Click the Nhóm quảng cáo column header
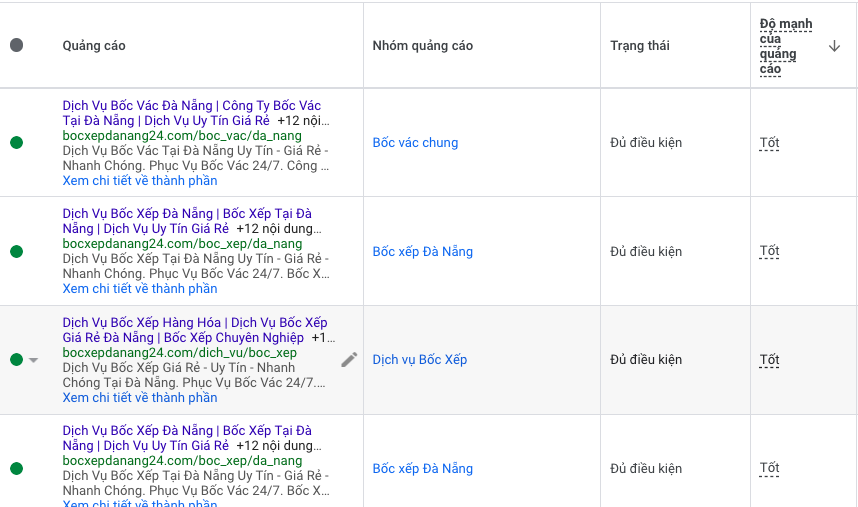The height and width of the screenshot is (507, 858). (422, 46)
